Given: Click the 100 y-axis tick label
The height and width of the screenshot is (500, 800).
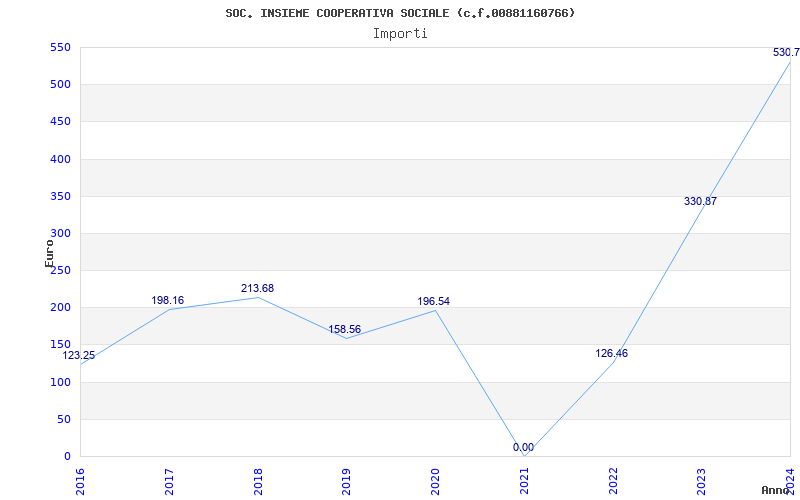Looking at the screenshot, I should pos(60,382).
